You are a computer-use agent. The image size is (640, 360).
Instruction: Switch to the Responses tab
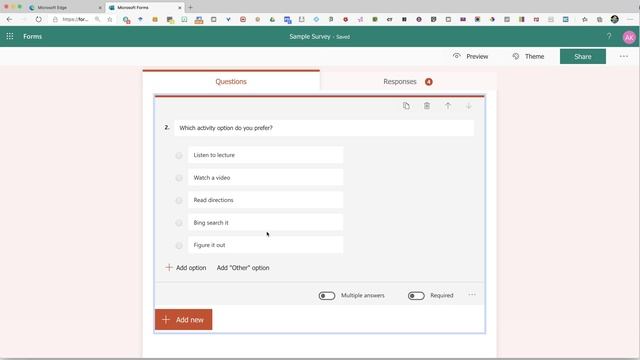408,82
